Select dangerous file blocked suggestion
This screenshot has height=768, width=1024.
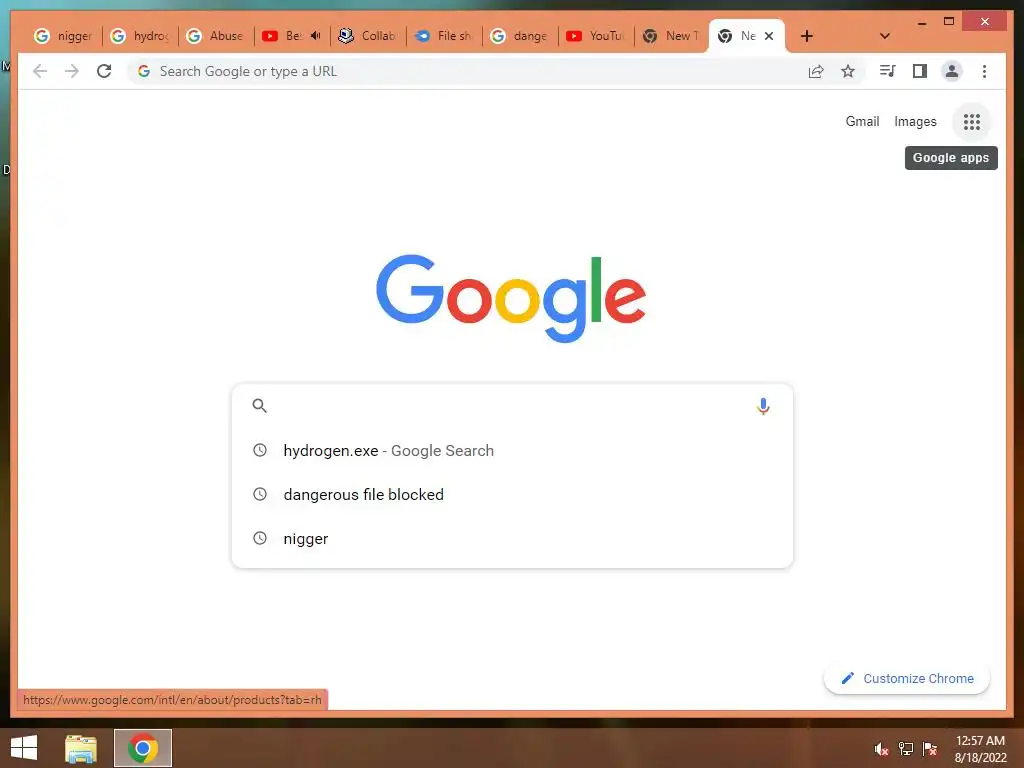pyautogui.click(x=512, y=494)
